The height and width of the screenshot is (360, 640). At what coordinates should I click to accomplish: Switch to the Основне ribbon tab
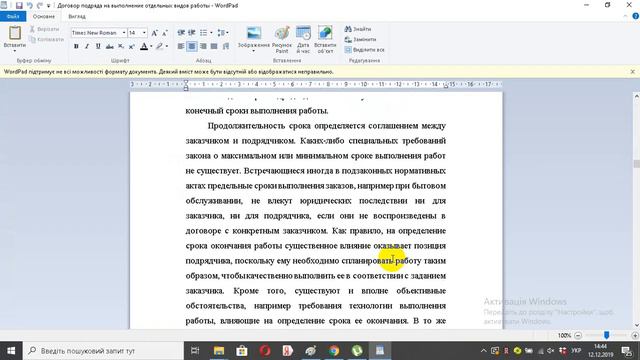[x=44, y=16]
